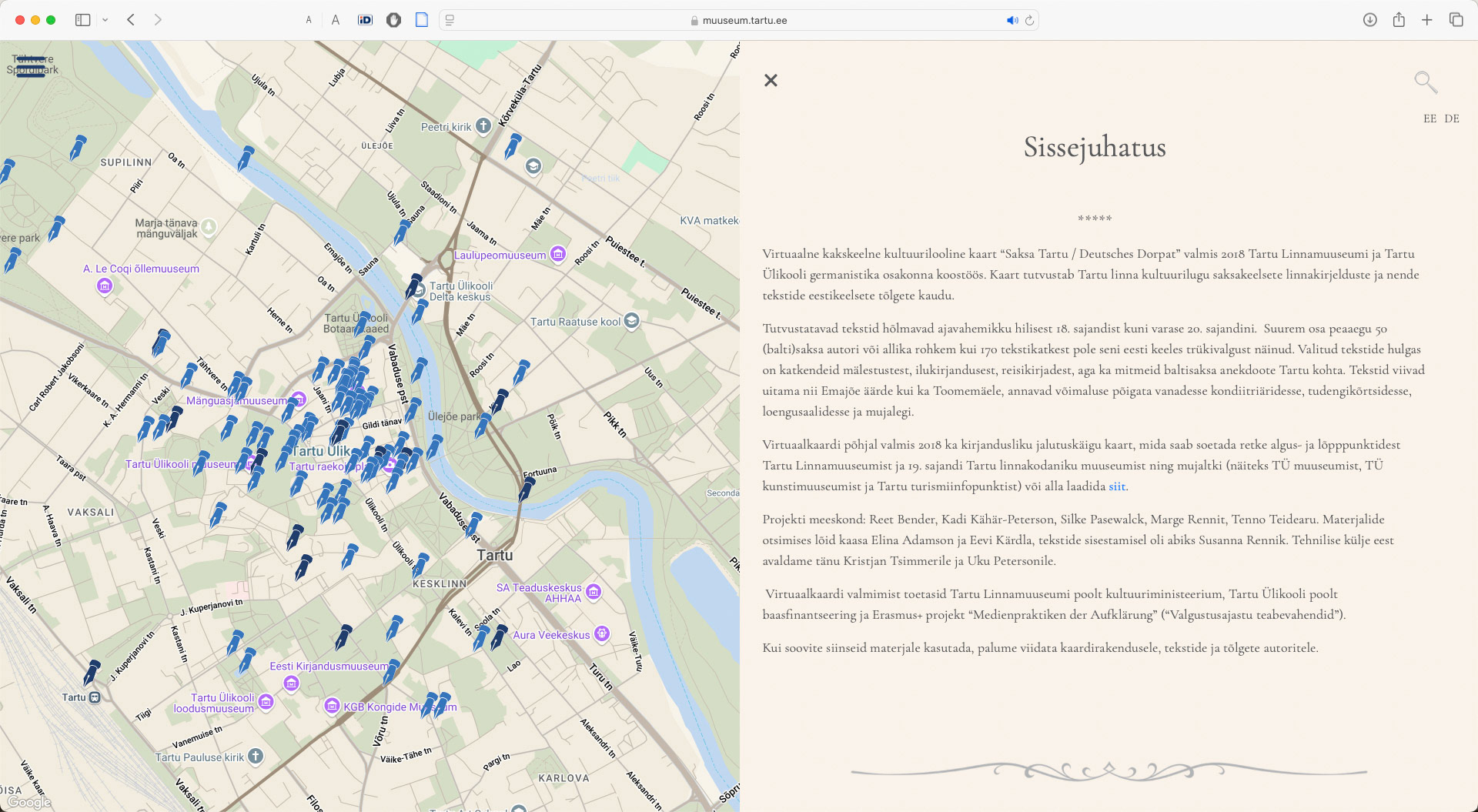Image resolution: width=1478 pixels, height=812 pixels.
Task: Click the Marja tänava mänguväljak park icon
Action: [209, 227]
